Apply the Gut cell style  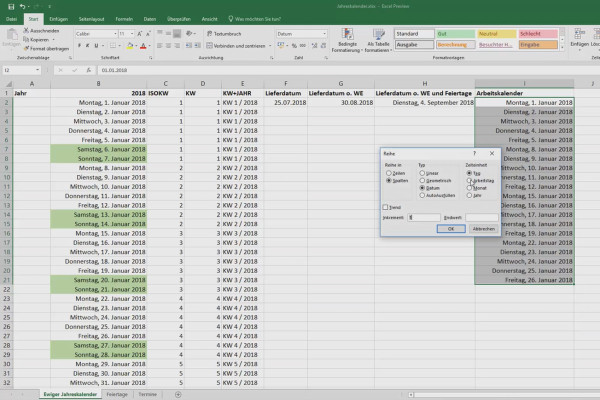click(455, 34)
